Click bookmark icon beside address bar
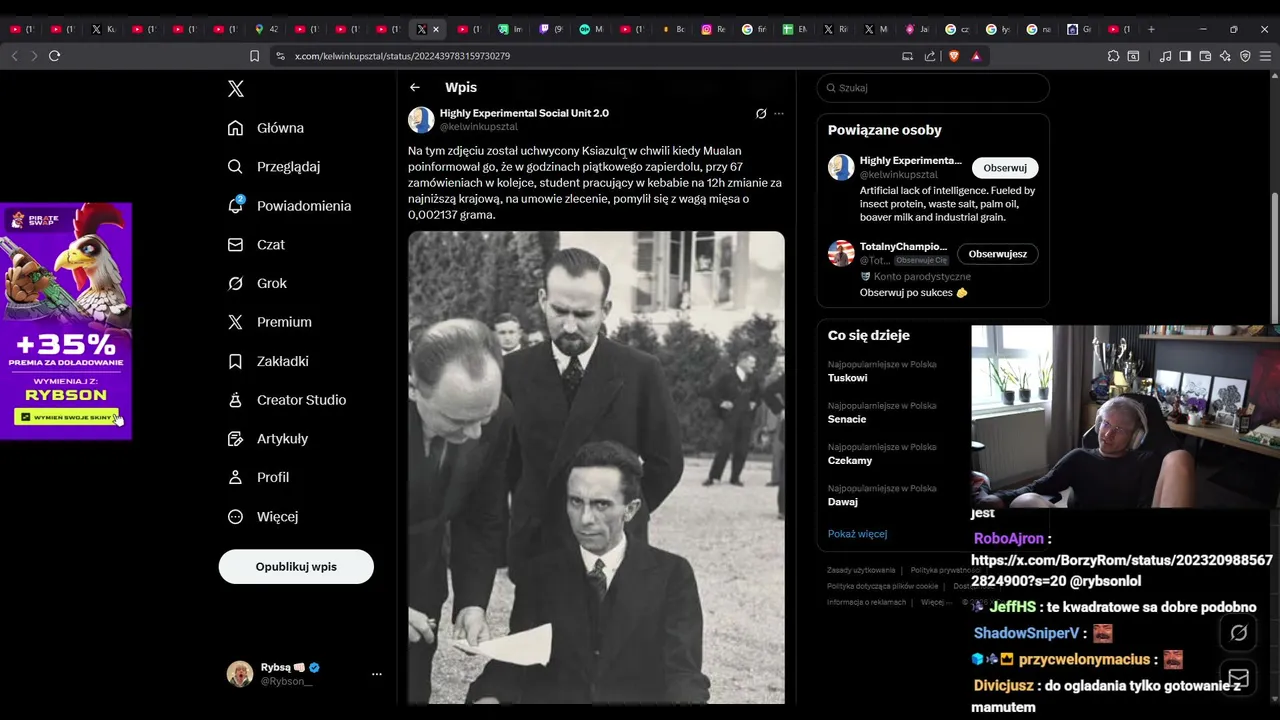 coord(254,56)
